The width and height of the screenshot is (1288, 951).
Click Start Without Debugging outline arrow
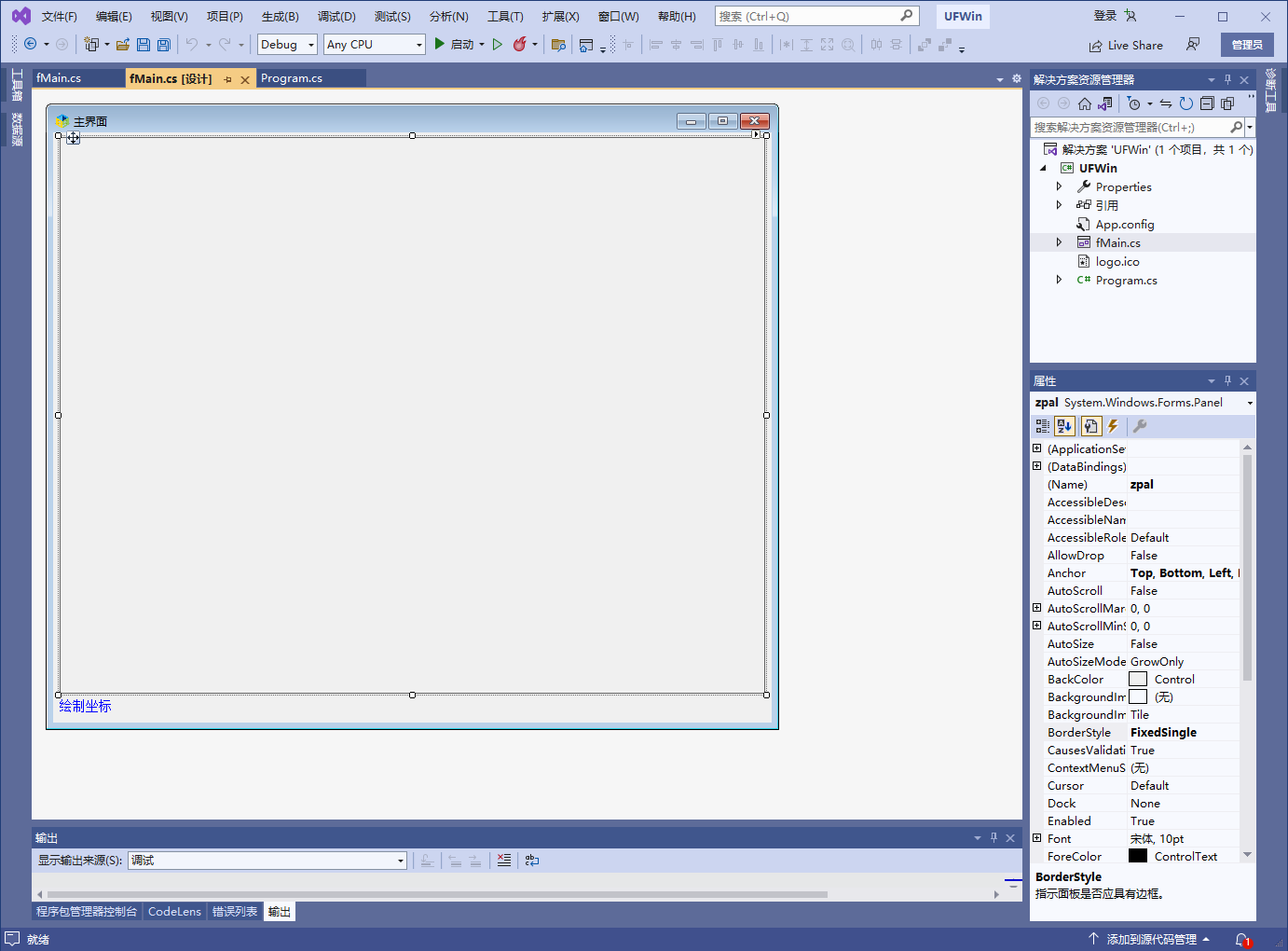498,44
